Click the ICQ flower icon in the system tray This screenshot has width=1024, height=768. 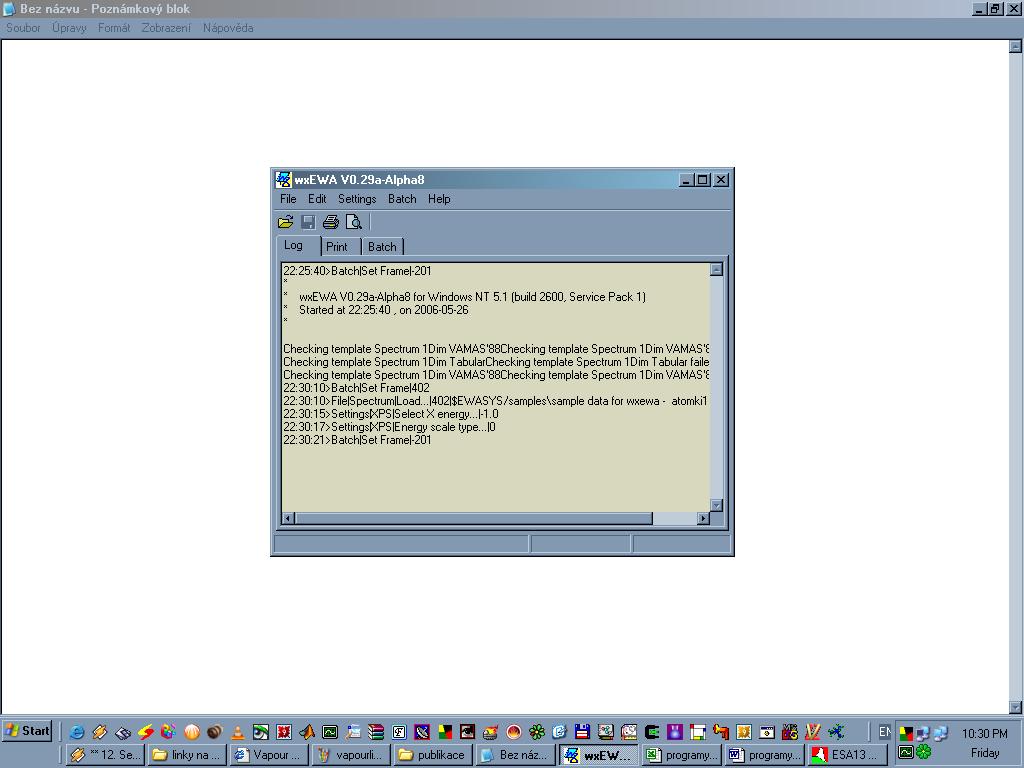coord(923,752)
